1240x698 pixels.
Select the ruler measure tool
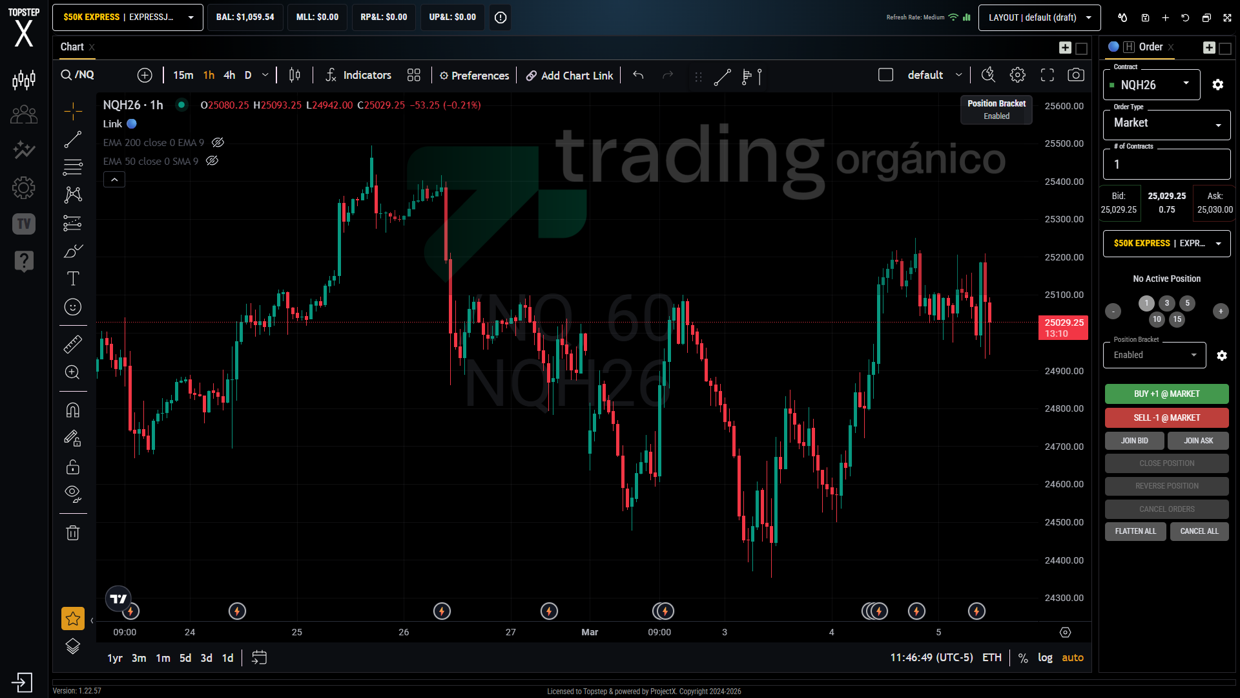pyautogui.click(x=73, y=345)
